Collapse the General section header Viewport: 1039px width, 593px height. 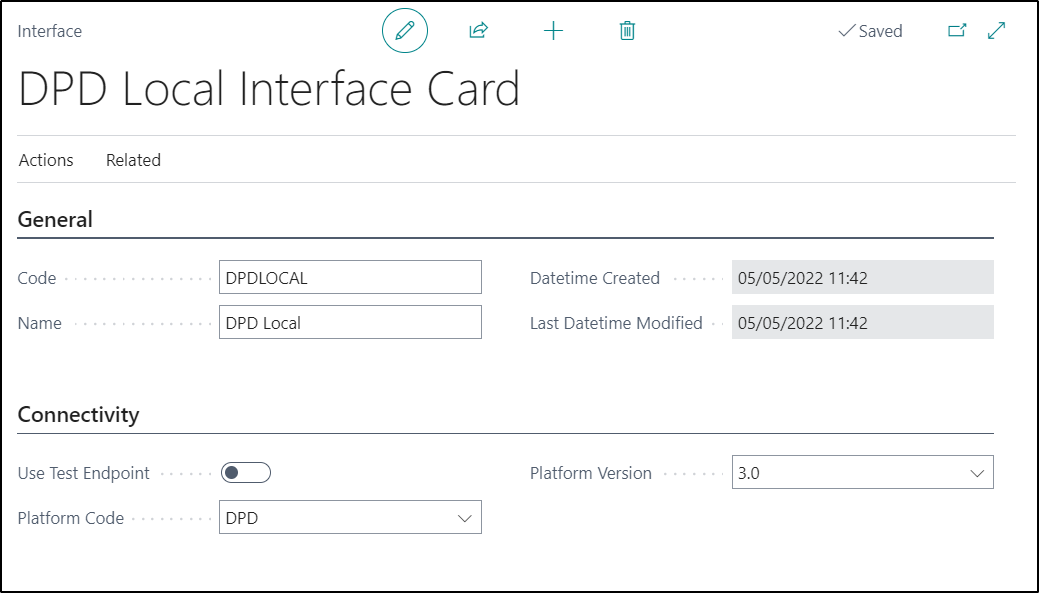tap(55, 219)
